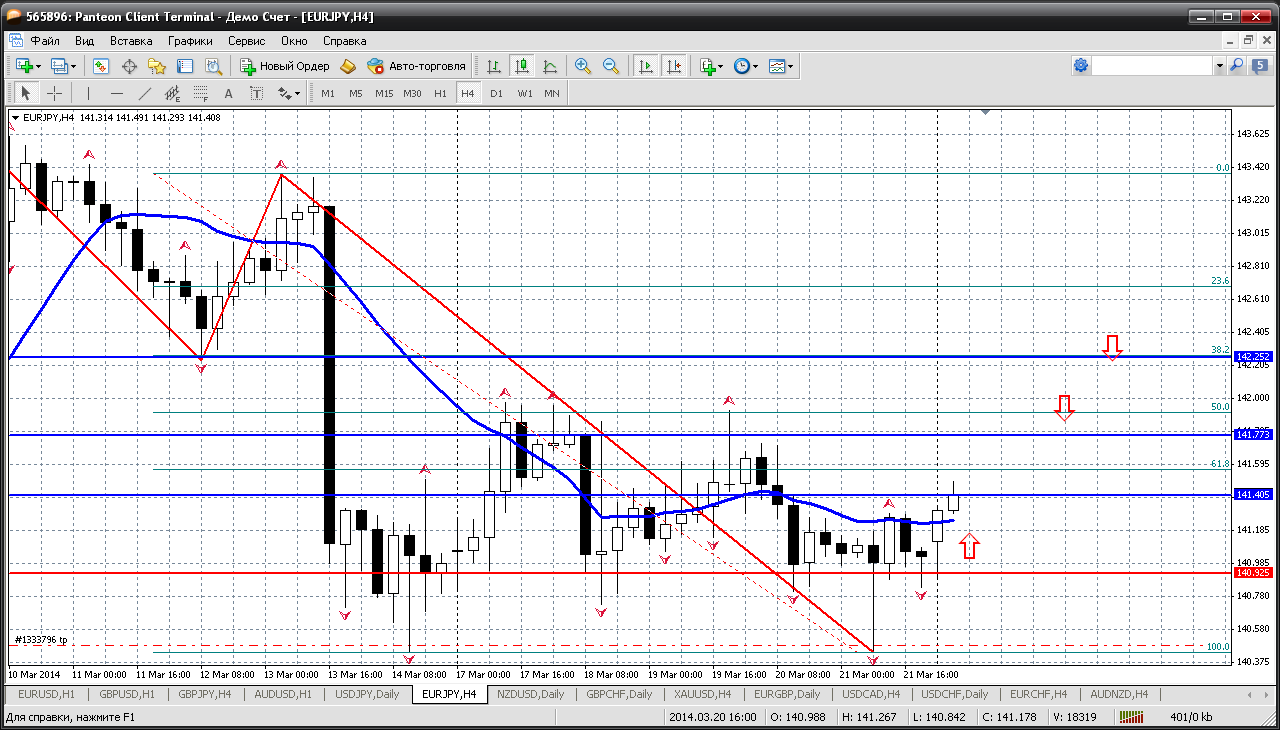The image size is (1280, 730).
Task: Open the Strategy Tester magnifier icon
Action: tap(213, 66)
